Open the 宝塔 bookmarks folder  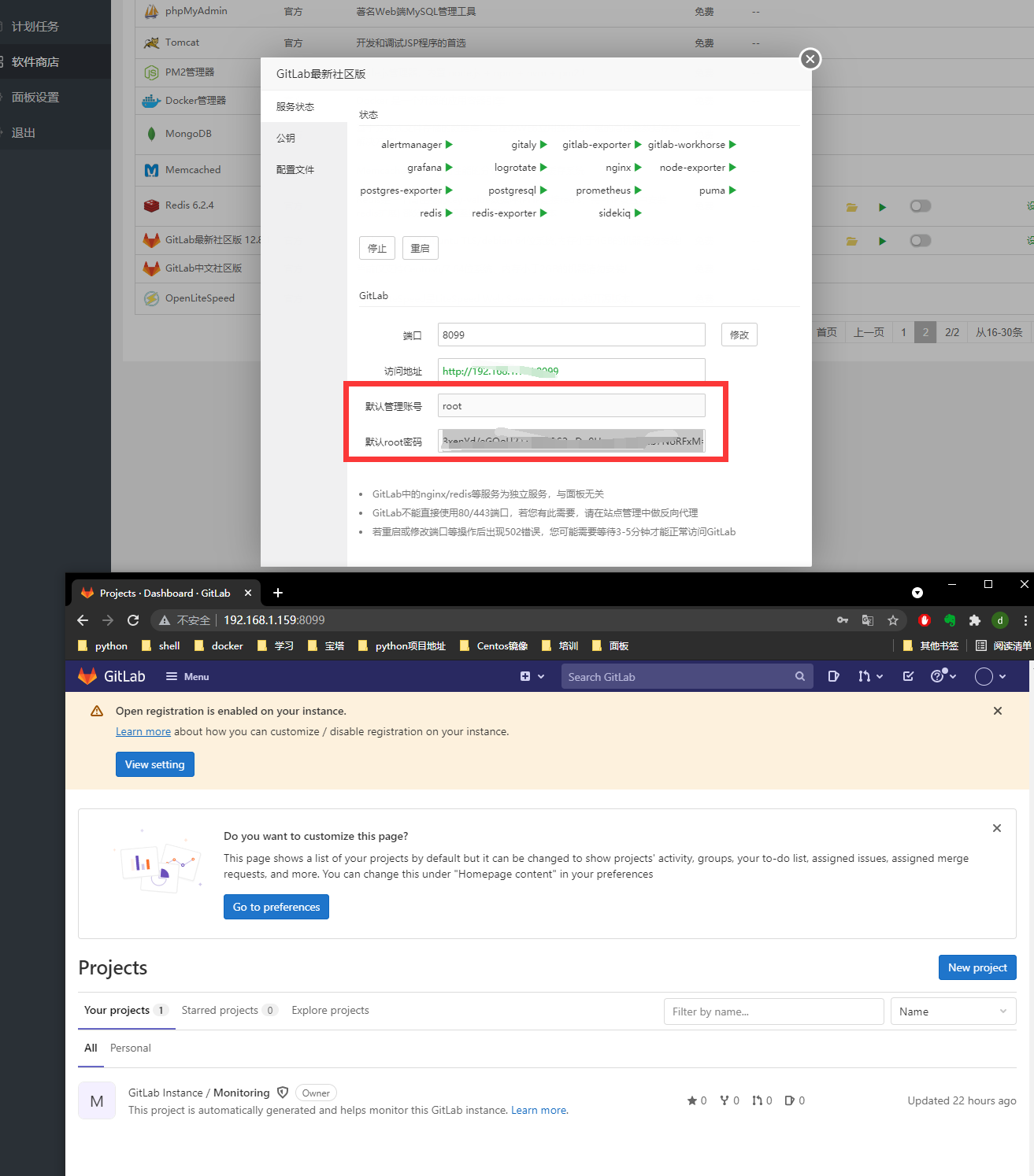point(326,645)
